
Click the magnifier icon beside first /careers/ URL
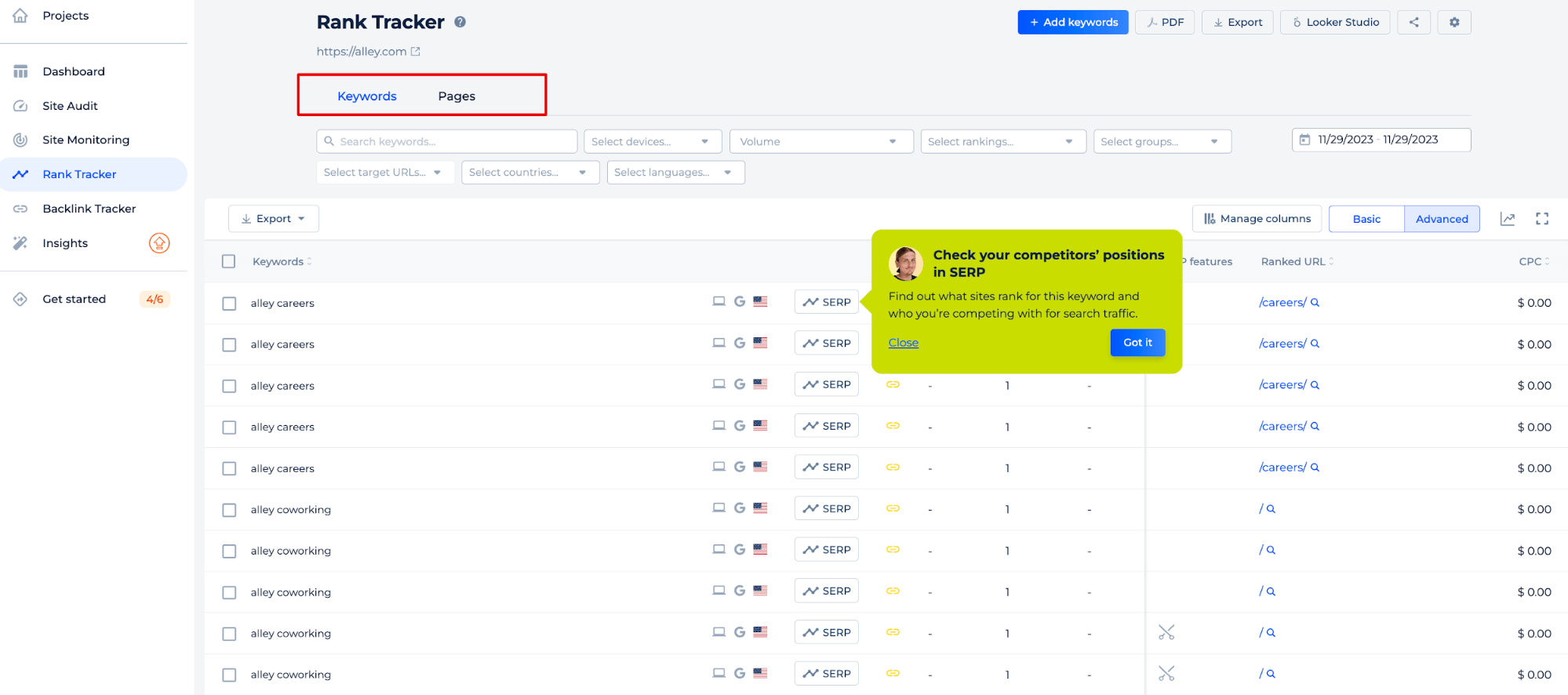pos(1315,303)
